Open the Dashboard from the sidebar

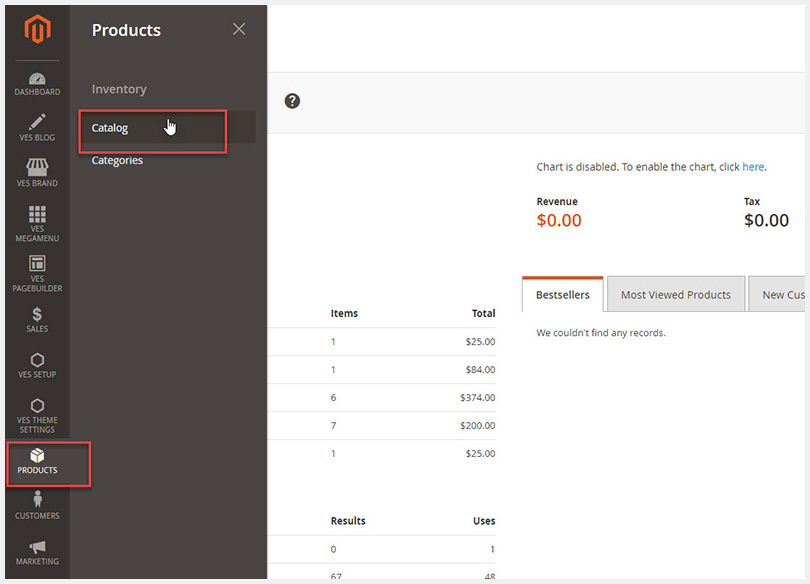[36, 84]
